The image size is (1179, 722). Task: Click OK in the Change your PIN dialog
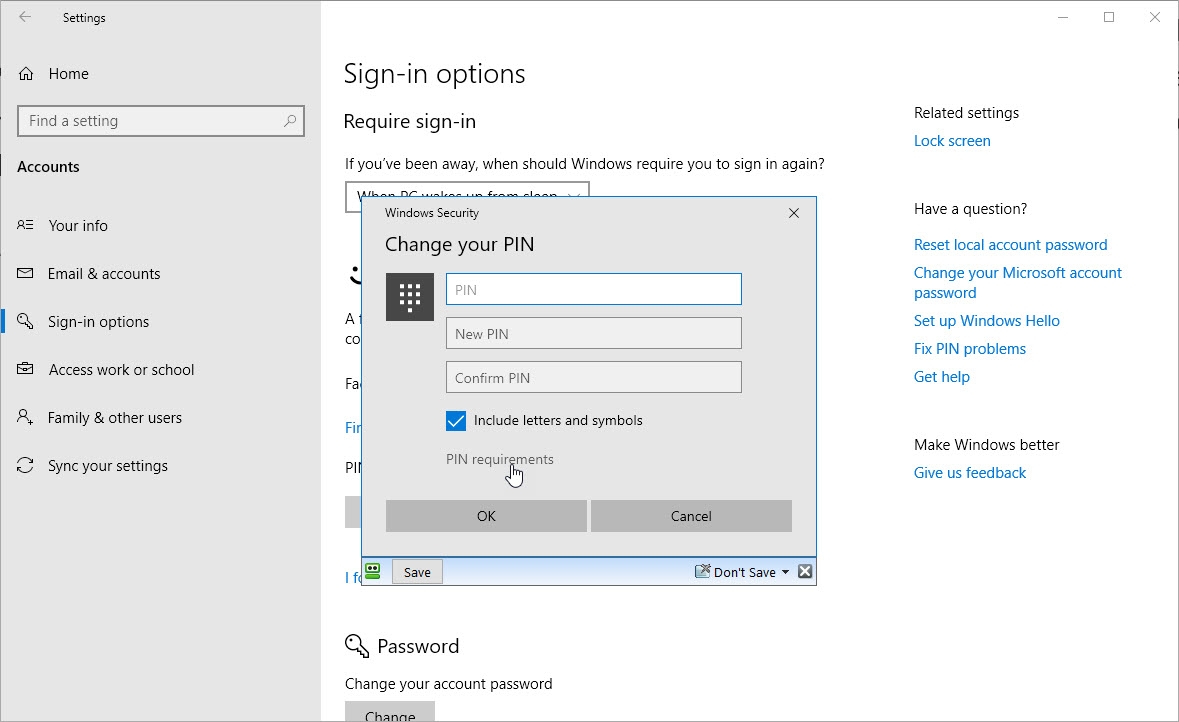click(x=485, y=515)
